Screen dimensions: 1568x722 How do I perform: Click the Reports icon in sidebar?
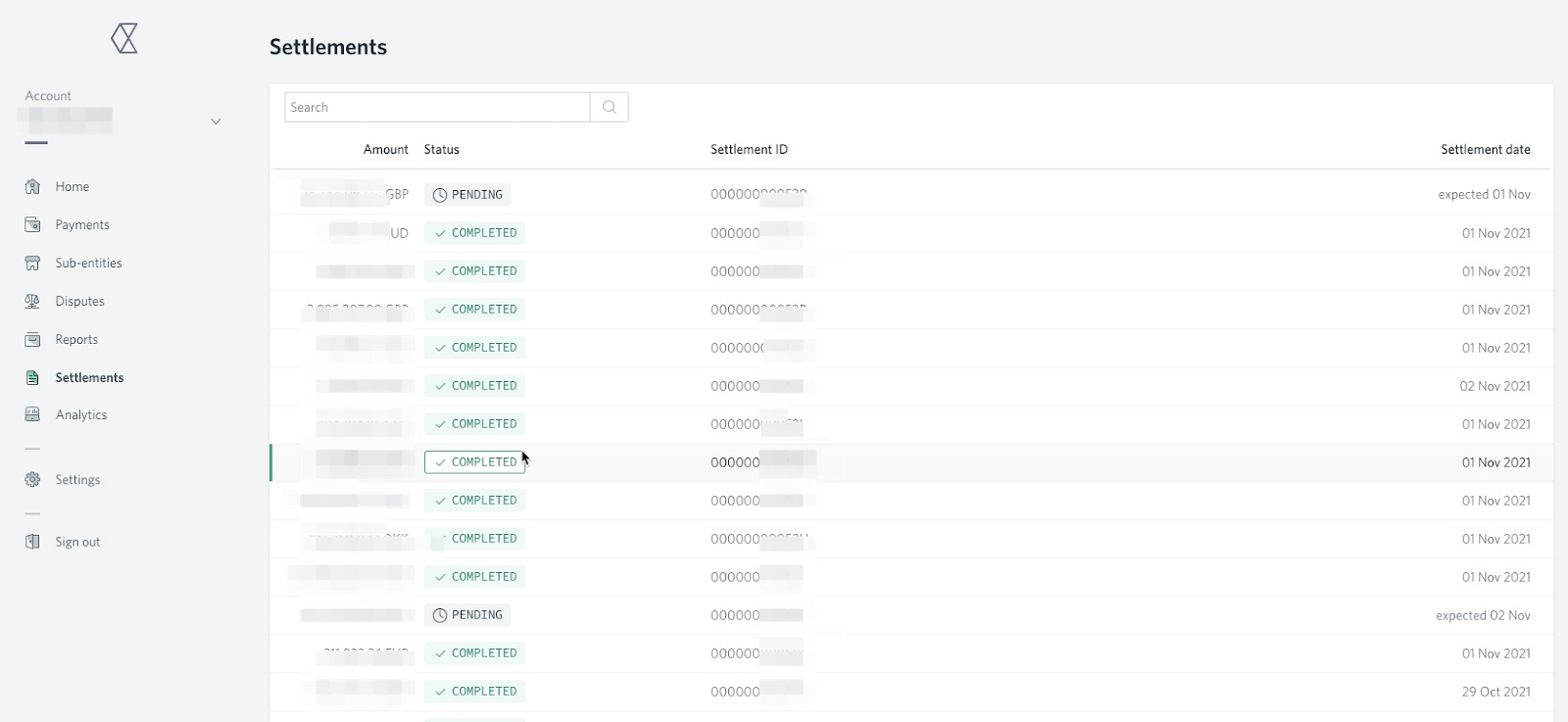coord(32,339)
